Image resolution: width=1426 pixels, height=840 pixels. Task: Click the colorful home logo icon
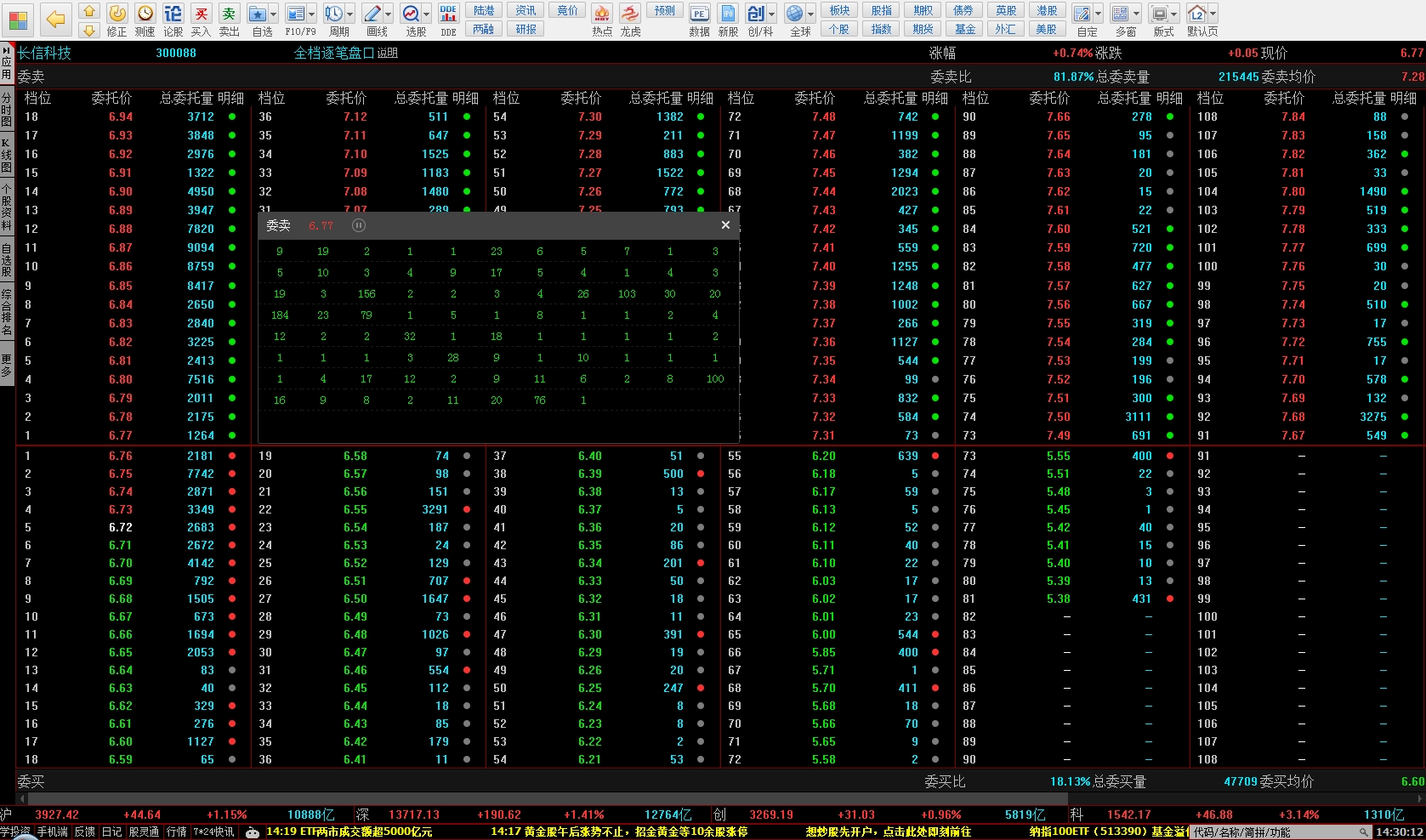[x=18, y=20]
